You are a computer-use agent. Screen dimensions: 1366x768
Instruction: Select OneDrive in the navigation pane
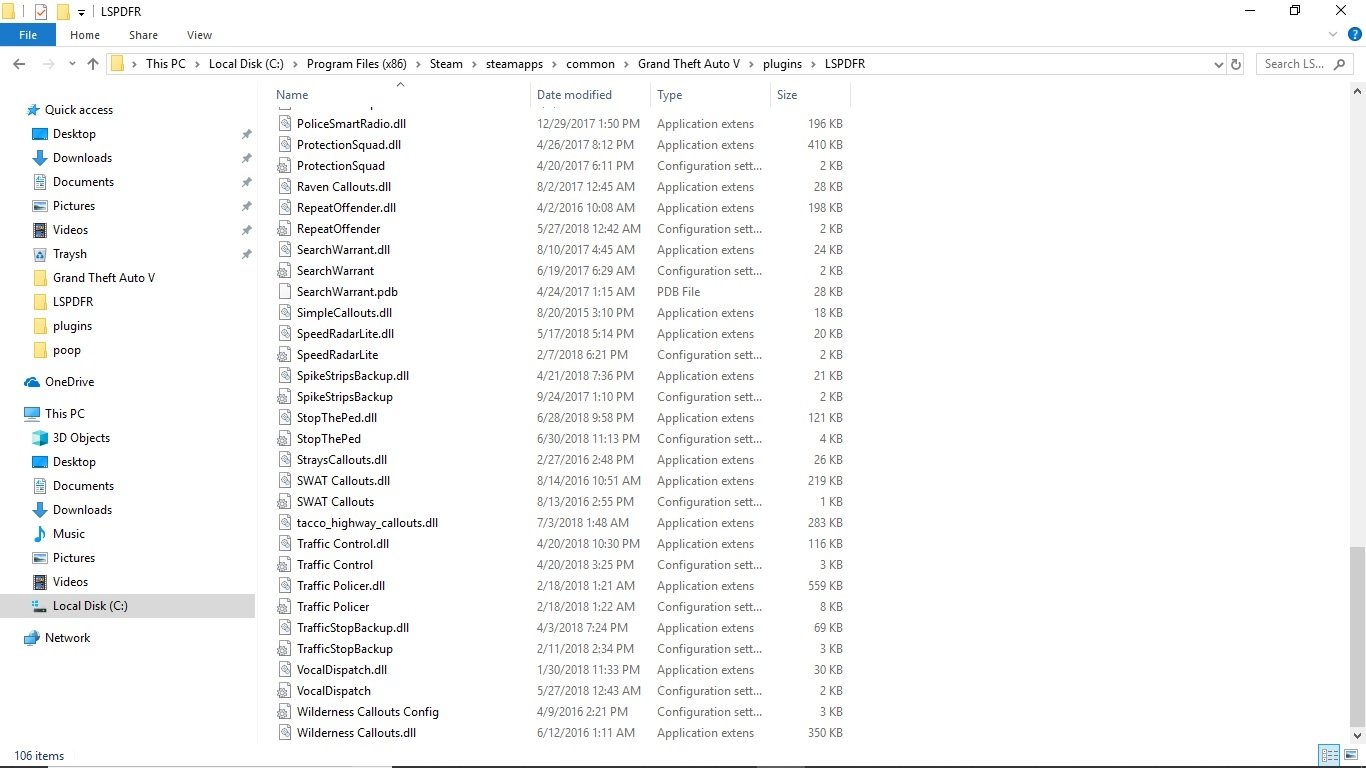pos(69,382)
